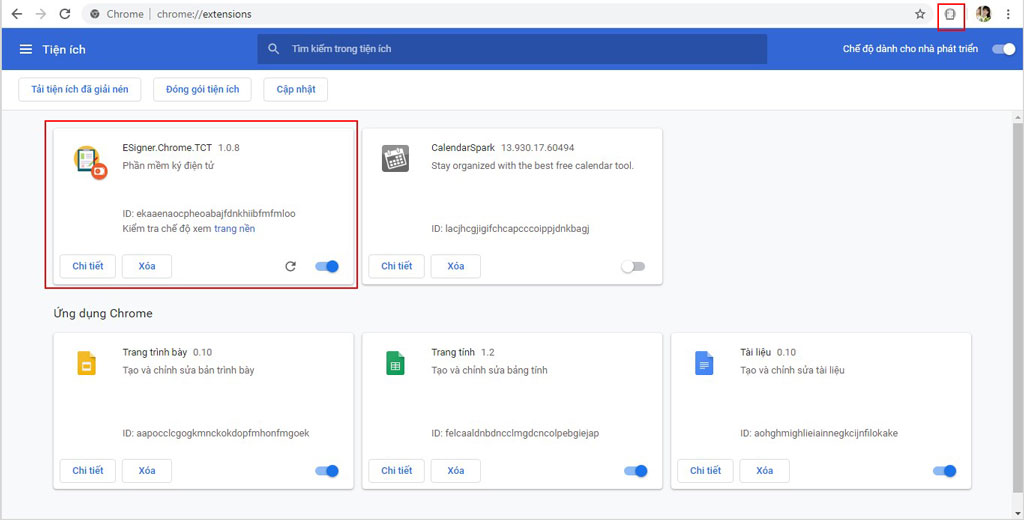Open Chi tiết for Tài liệu

click(x=705, y=470)
